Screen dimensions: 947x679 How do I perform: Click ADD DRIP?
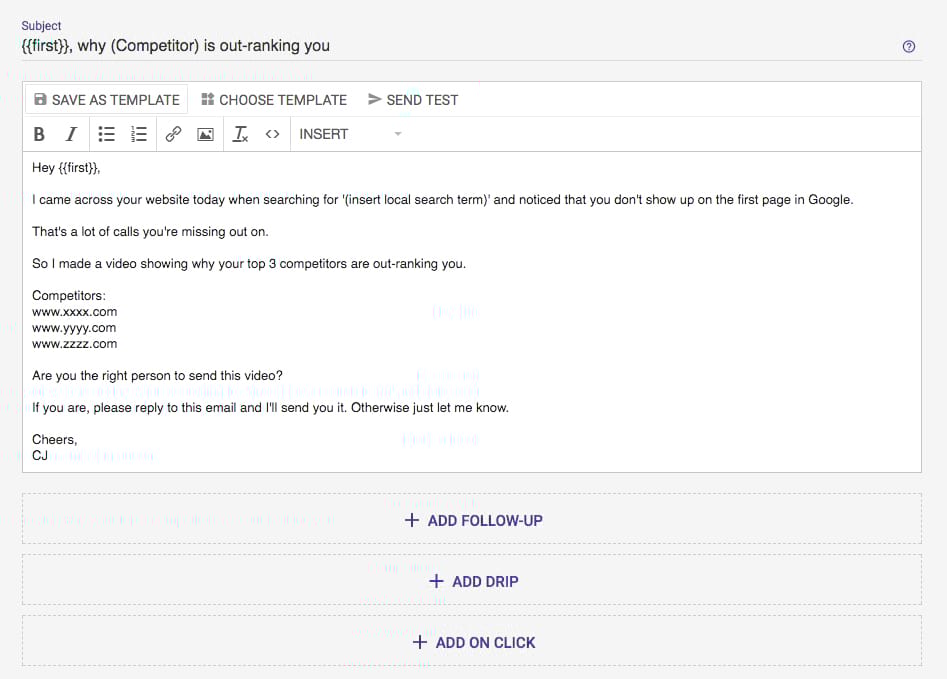472,581
